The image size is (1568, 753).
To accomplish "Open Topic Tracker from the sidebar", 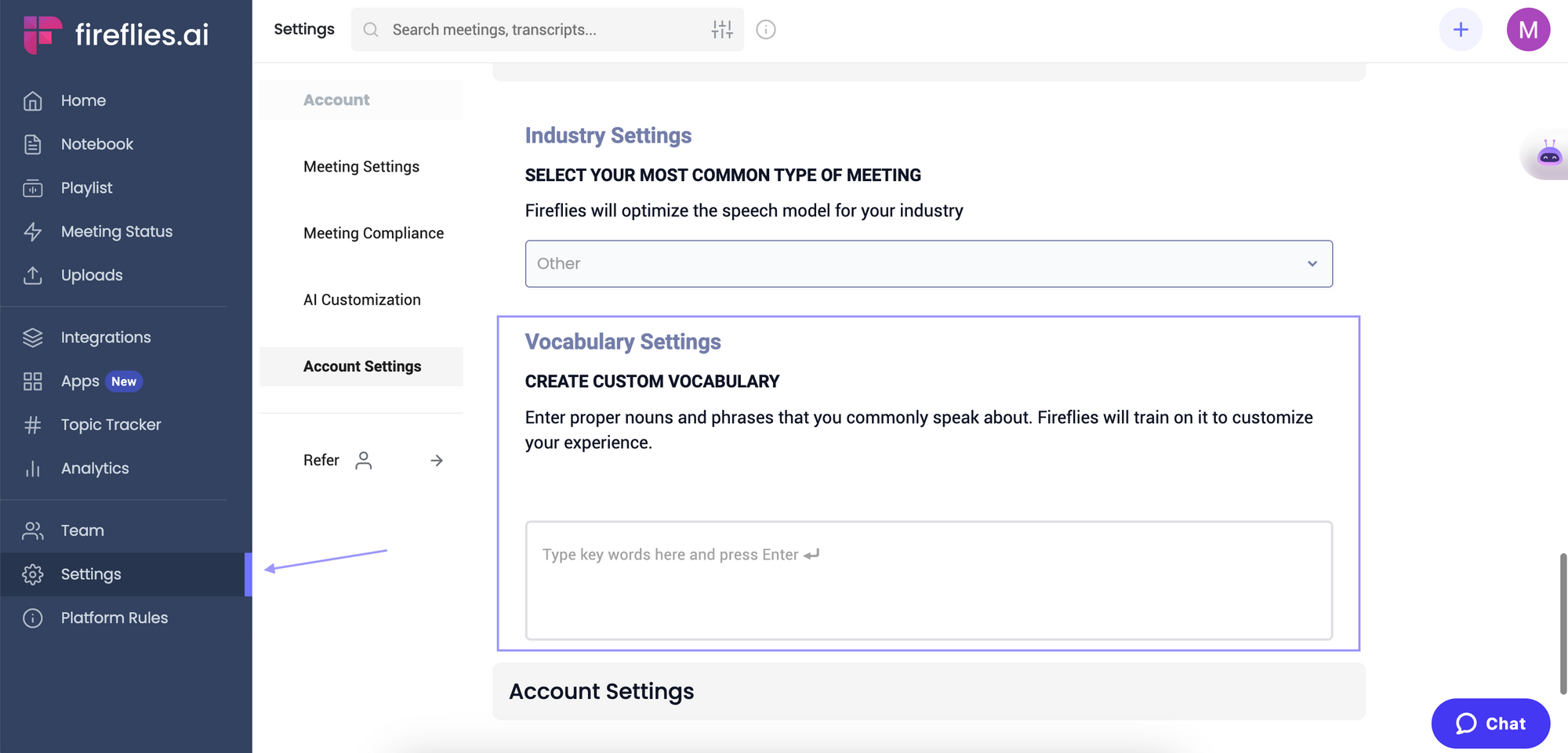I will coord(111,424).
